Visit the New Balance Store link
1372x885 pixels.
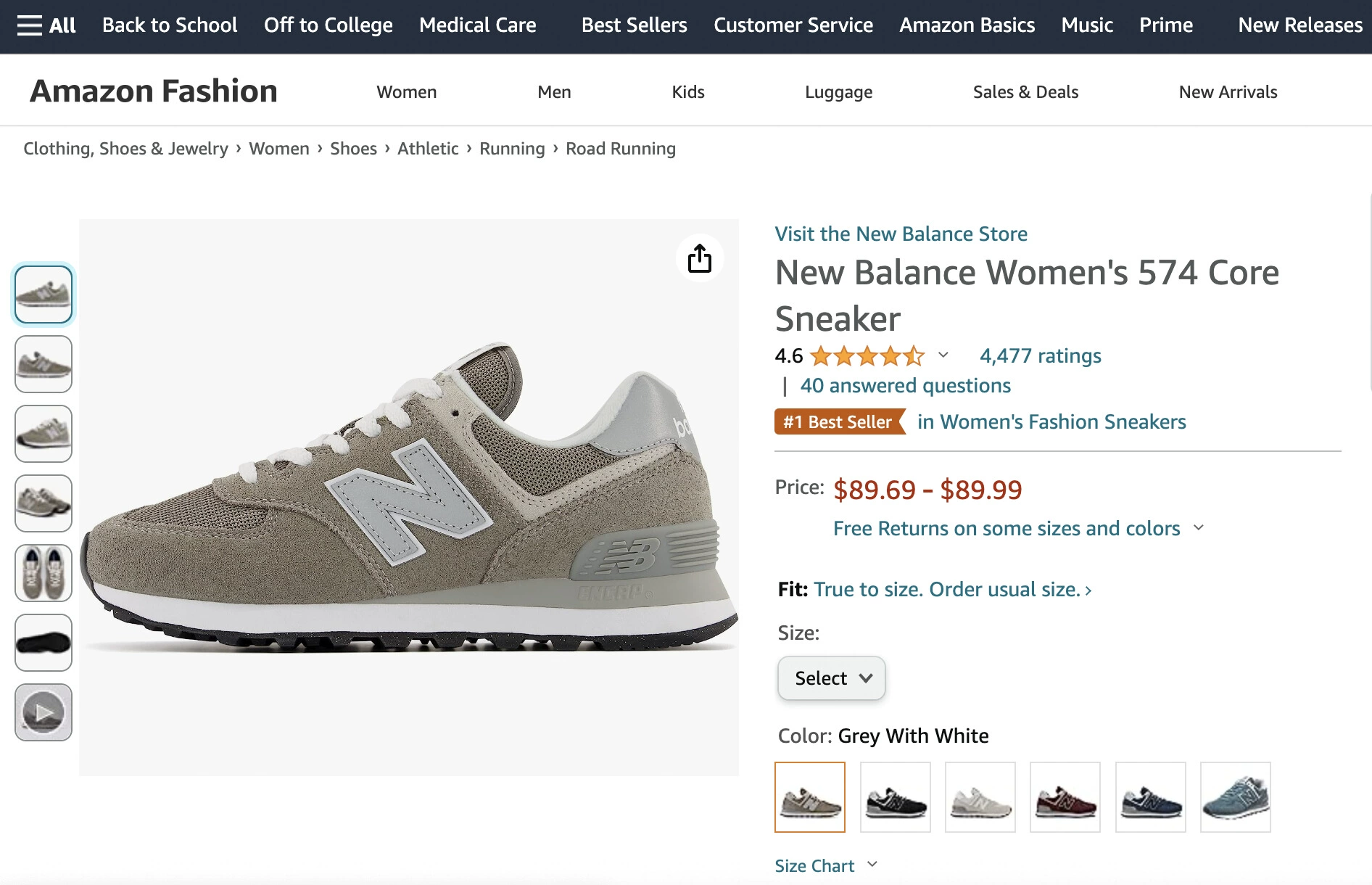[x=901, y=234]
